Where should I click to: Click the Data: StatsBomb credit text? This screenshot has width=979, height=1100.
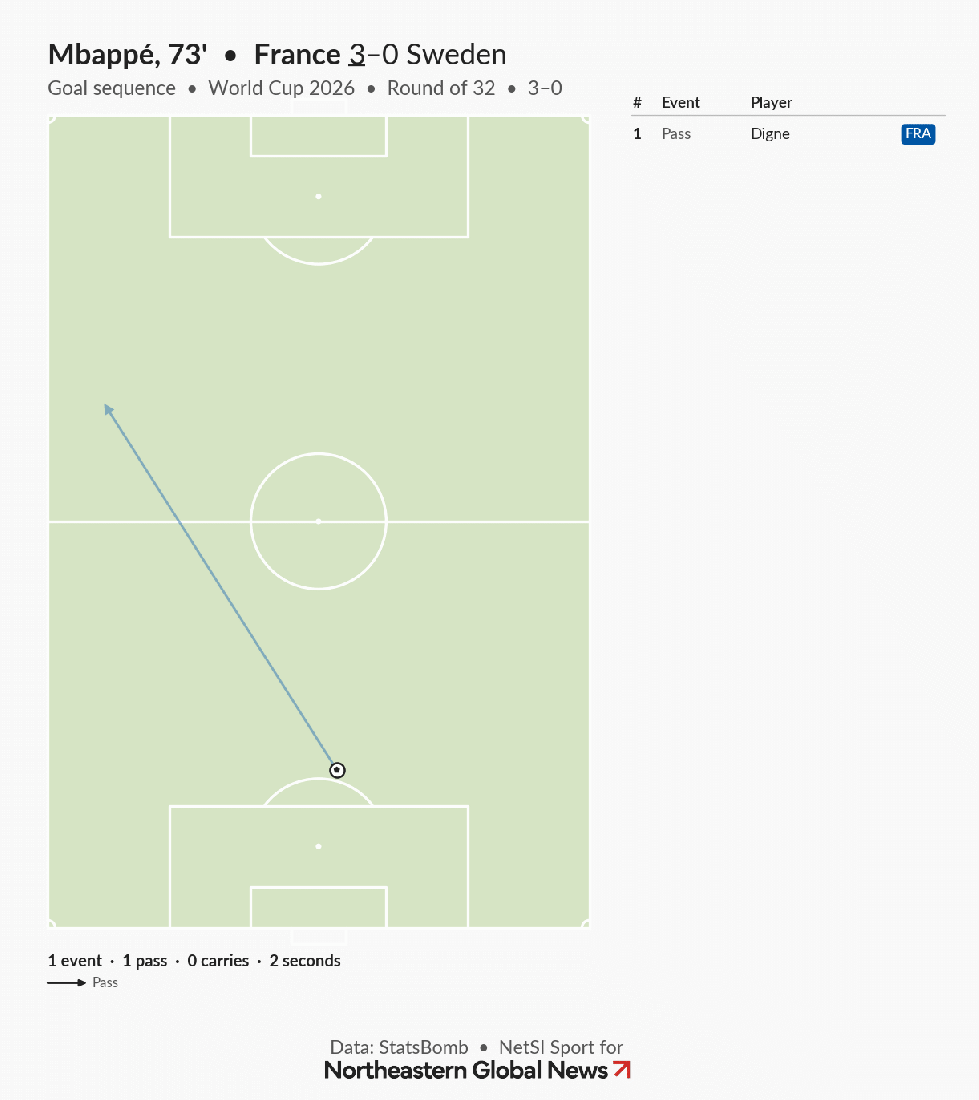399,1047
